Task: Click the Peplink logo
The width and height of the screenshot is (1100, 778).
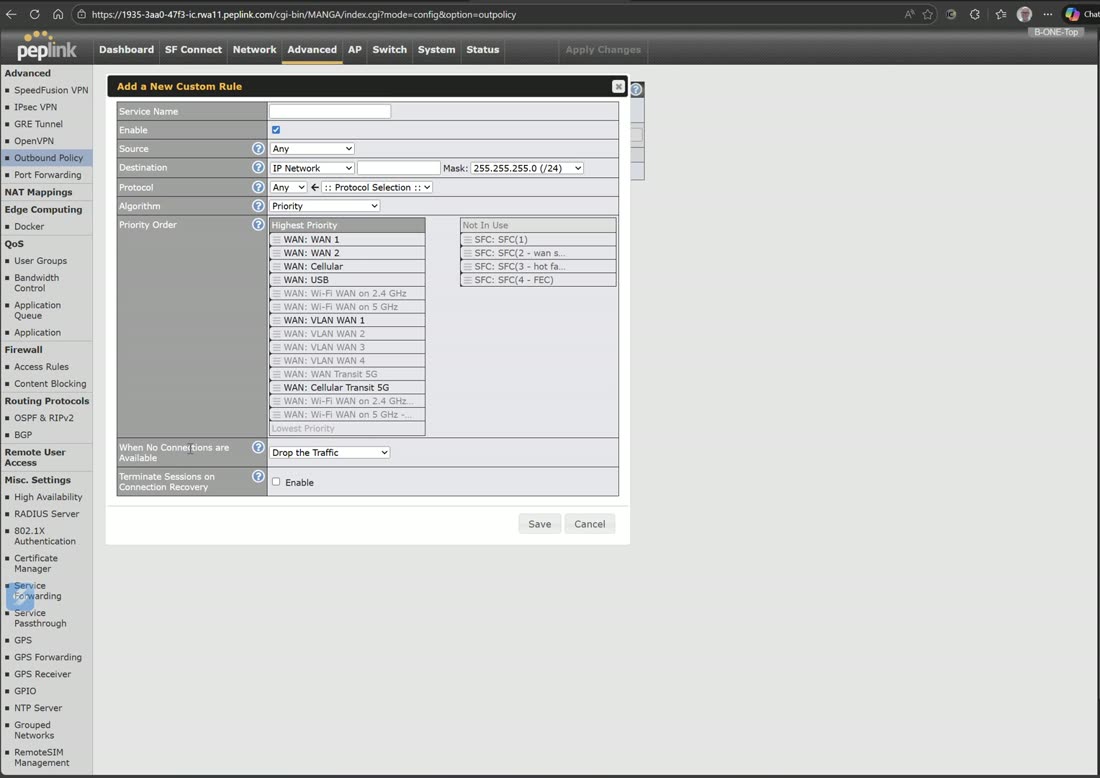Action: click(x=46, y=46)
